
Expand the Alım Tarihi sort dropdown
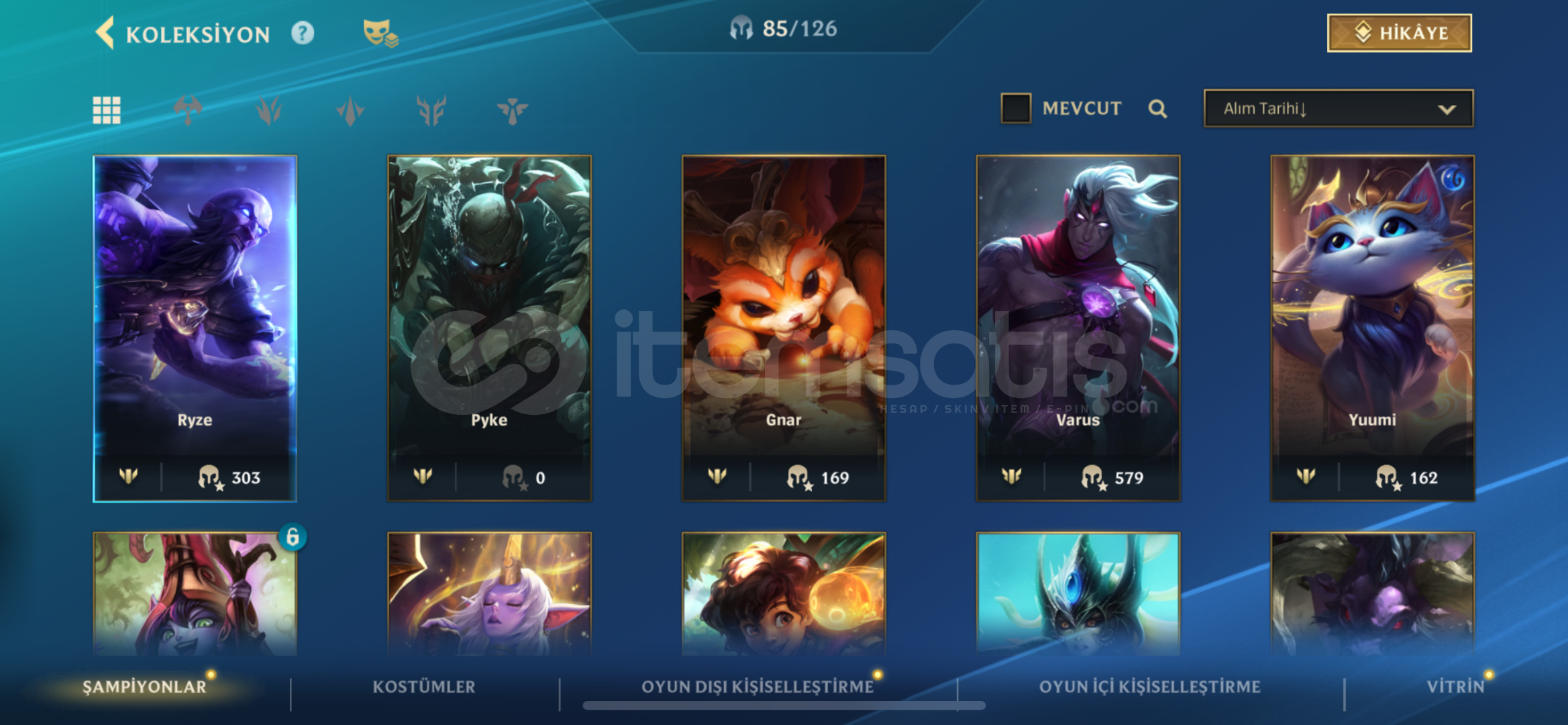(1339, 108)
